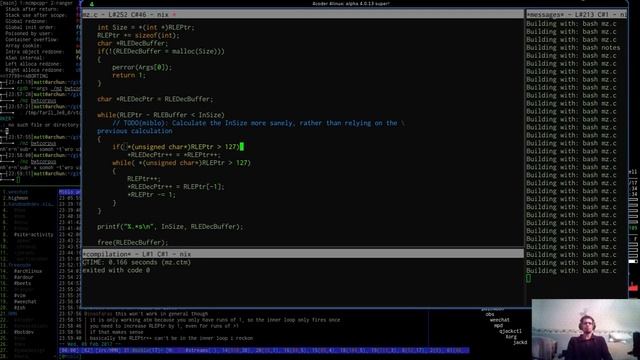Screen dimensions: 640x360
Task: Click 'mpd' in the process tree list
Action: (x=498, y=326)
